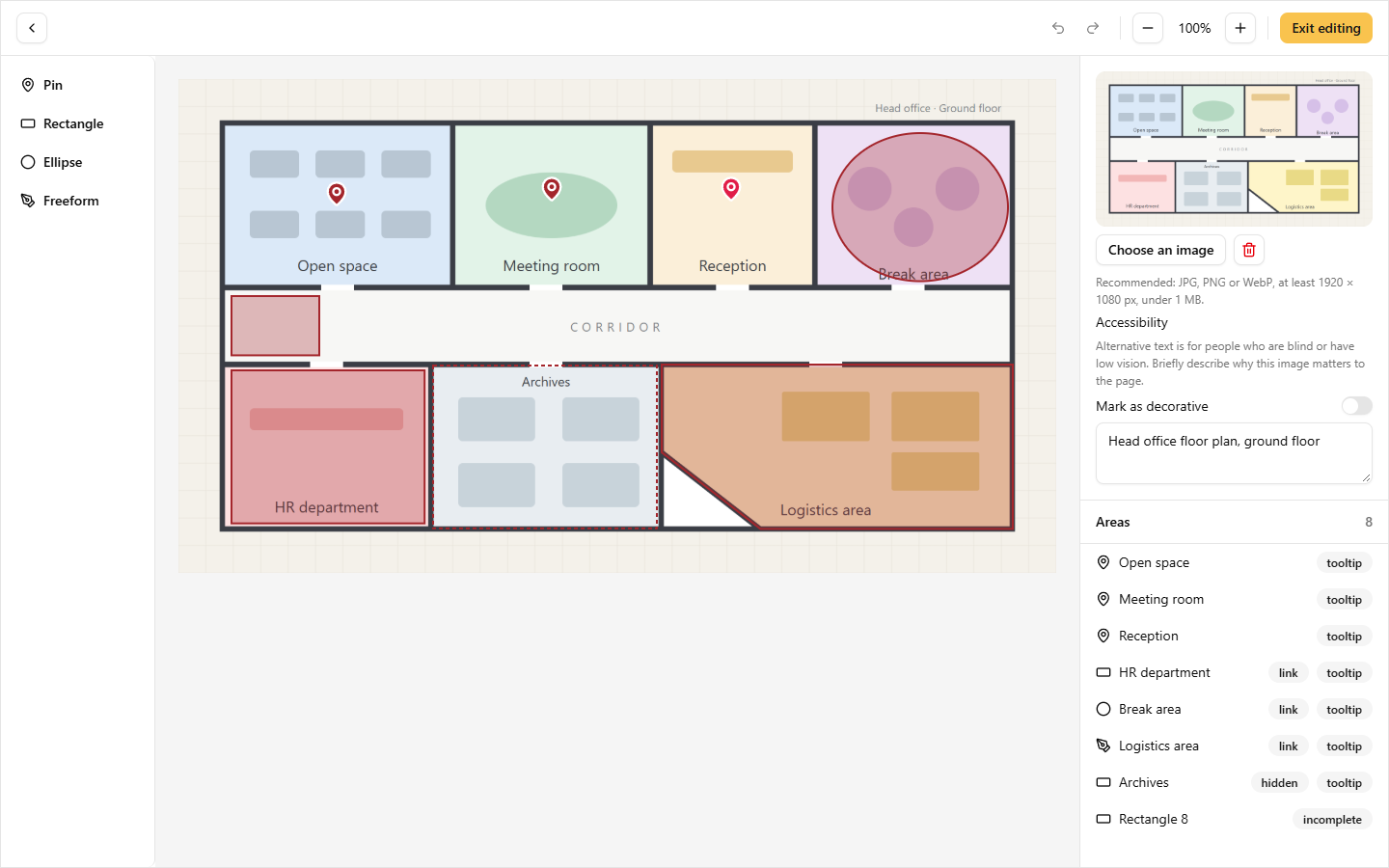Select the Freeform tool
Image resolution: width=1389 pixels, height=868 pixels.
[77, 201]
